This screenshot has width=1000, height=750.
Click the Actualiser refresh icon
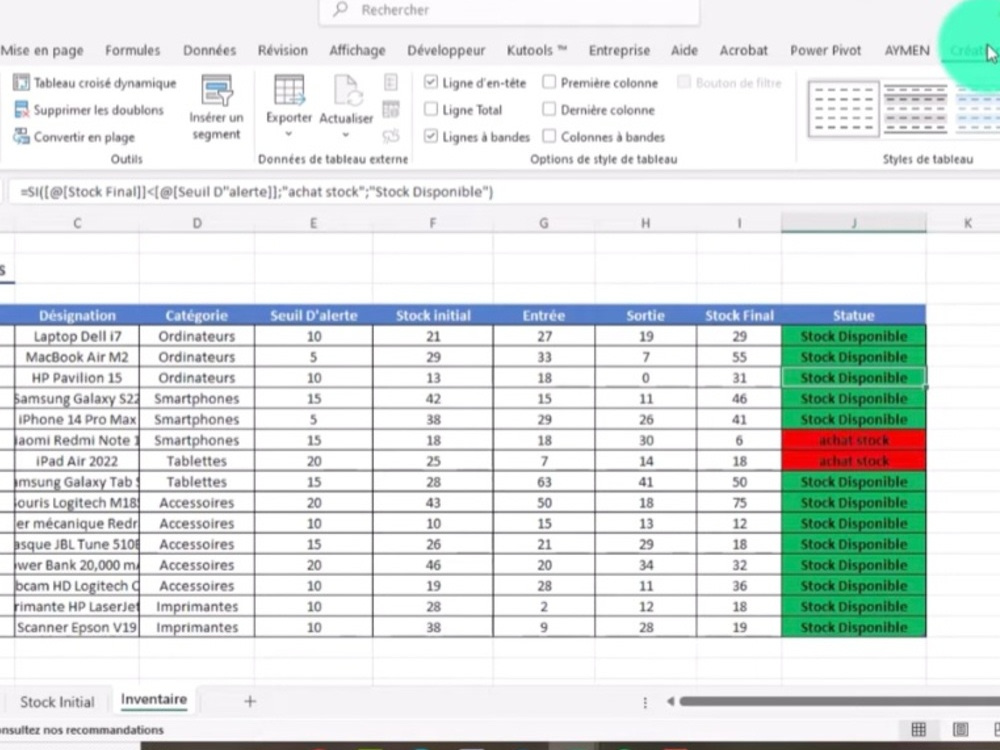(346, 90)
